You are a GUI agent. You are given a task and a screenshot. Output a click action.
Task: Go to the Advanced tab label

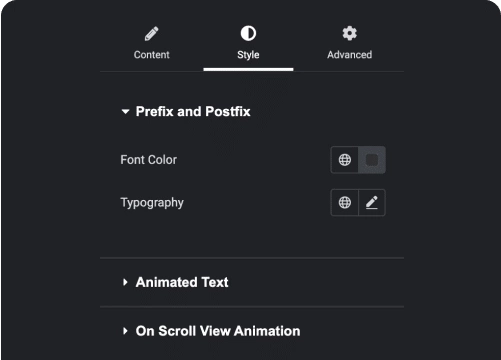pyautogui.click(x=349, y=55)
